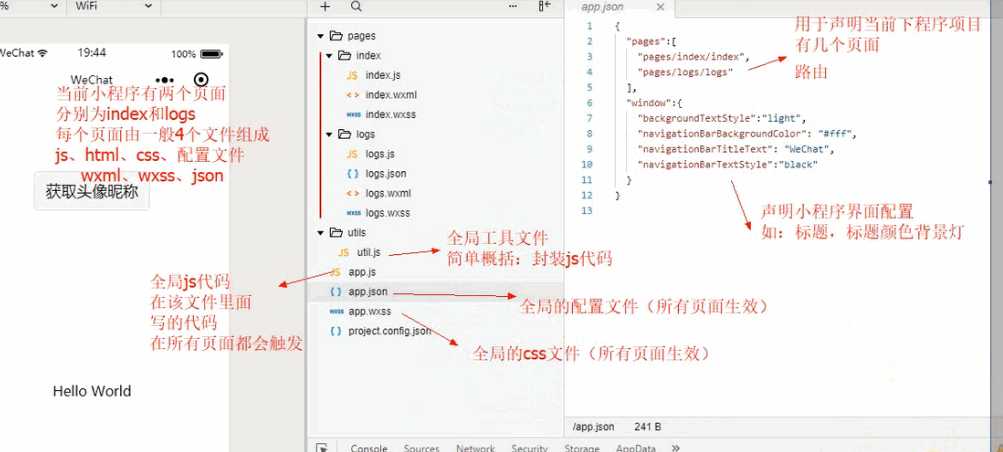Screen dimensions: 1003x452
Task: Collapse the index folder
Action: point(329,56)
